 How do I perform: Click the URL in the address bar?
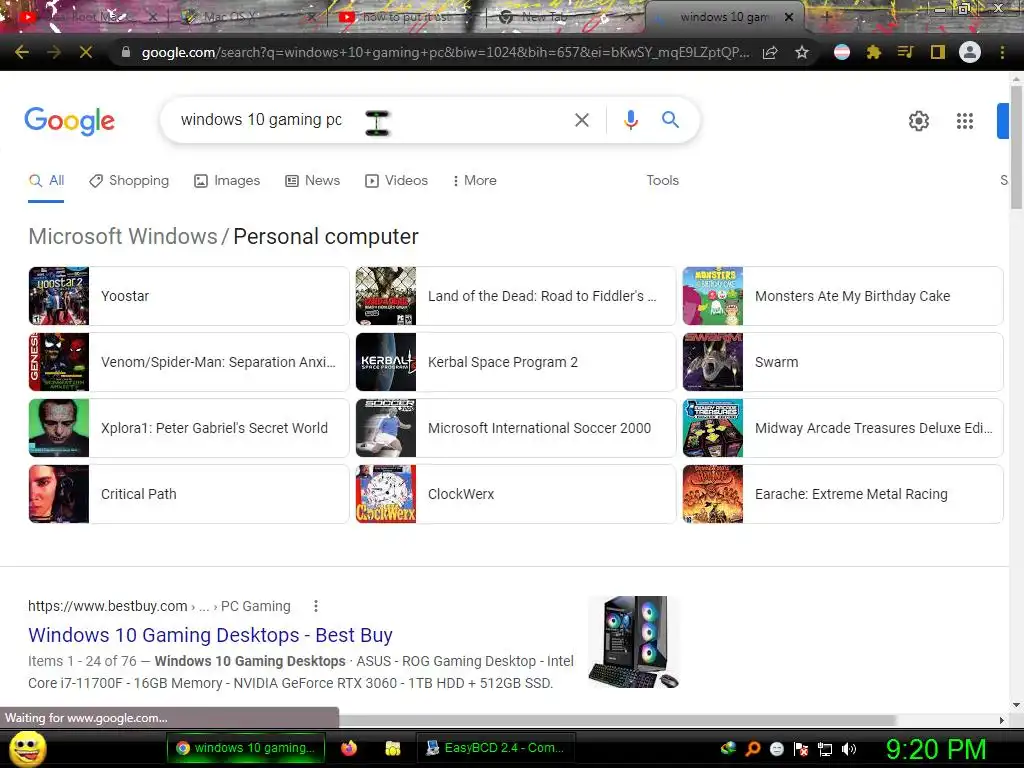point(445,52)
